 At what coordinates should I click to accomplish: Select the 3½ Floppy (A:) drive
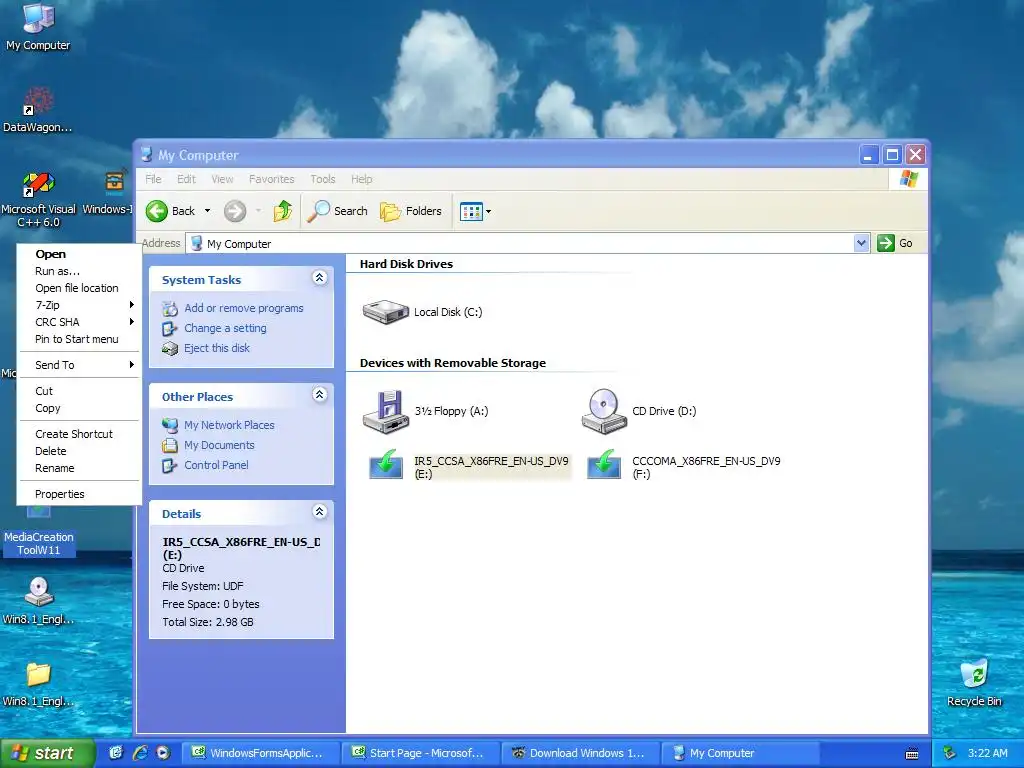coord(426,411)
